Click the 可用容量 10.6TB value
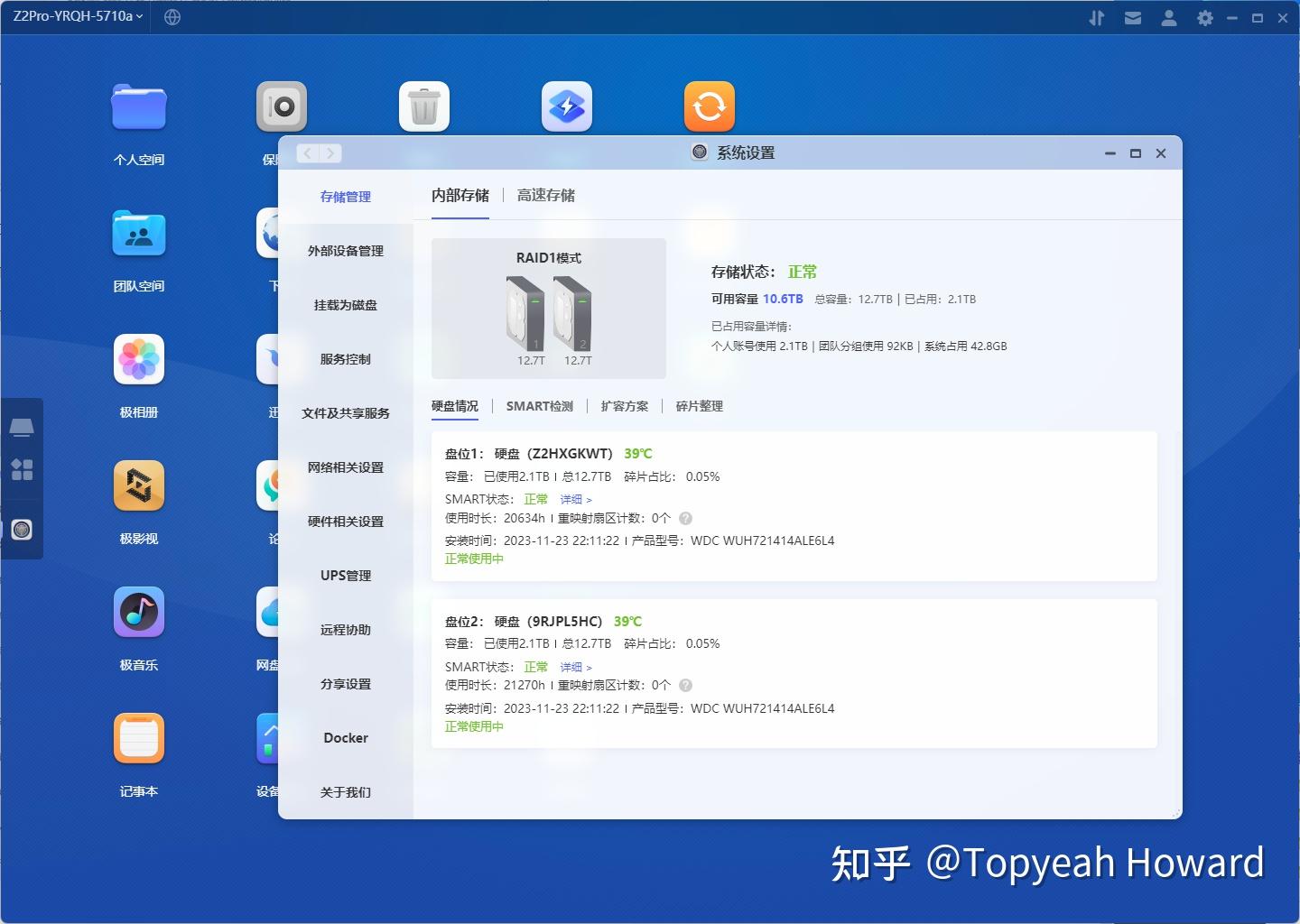 pyautogui.click(x=783, y=299)
